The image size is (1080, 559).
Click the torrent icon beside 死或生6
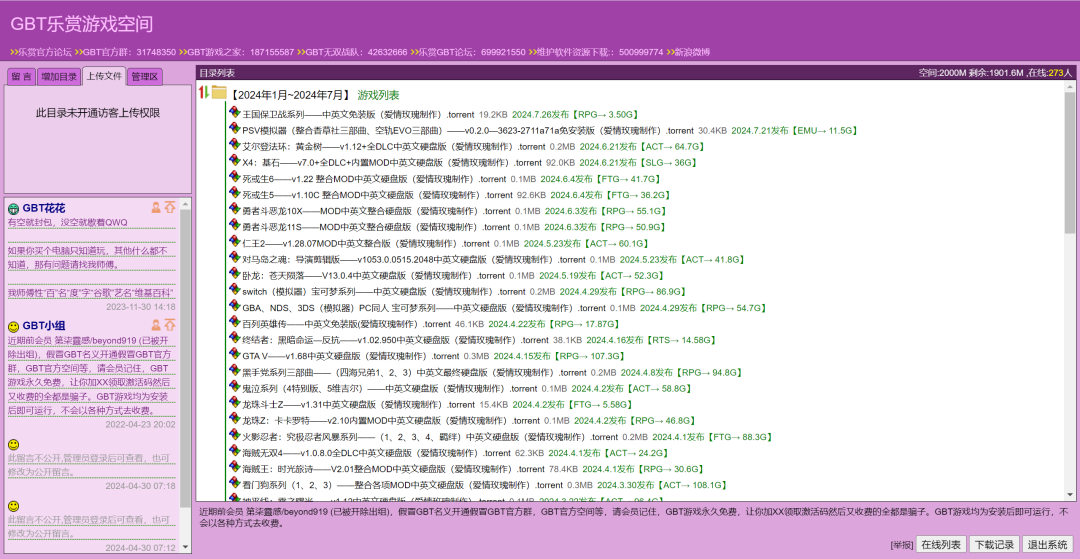234,177
